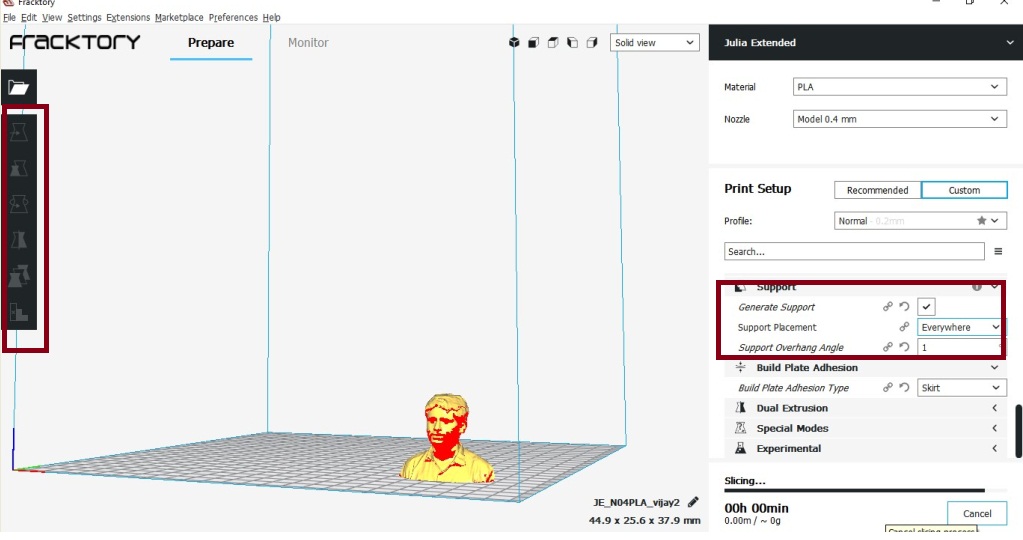Select the bust model on build plate
The height and width of the screenshot is (540, 1023).
point(447,438)
